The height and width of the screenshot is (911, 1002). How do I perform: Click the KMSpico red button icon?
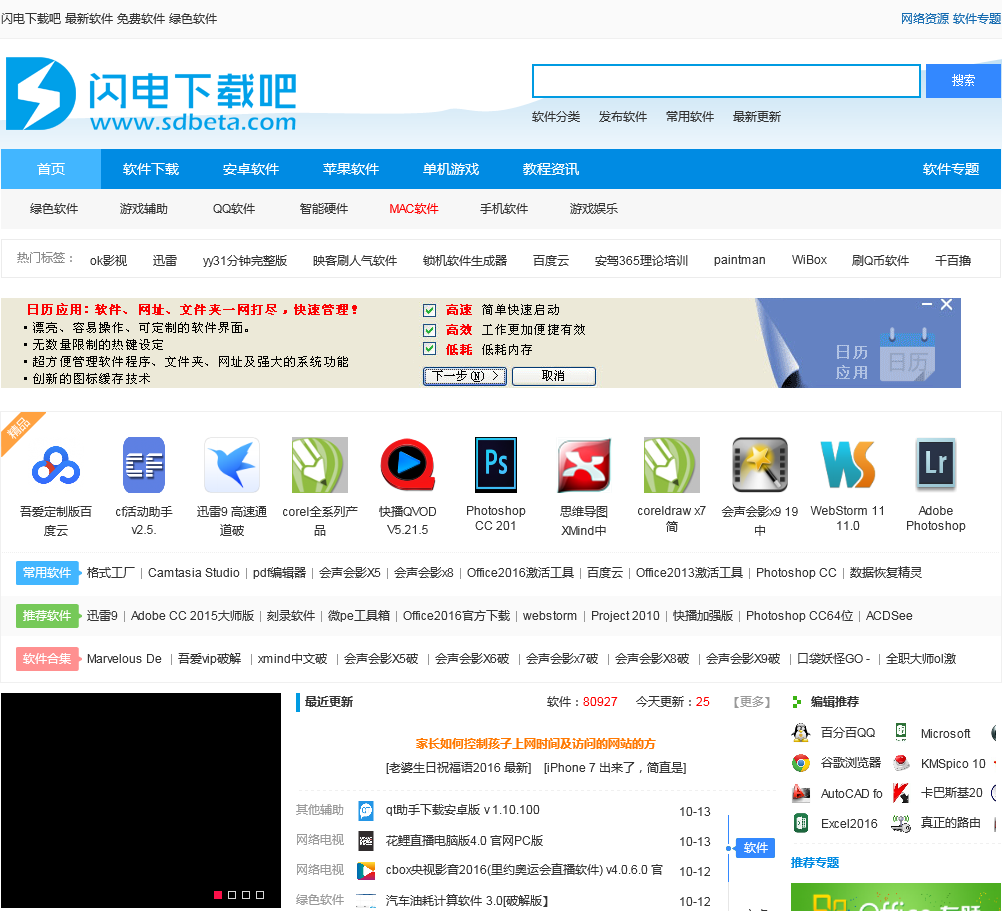tap(900, 763)
